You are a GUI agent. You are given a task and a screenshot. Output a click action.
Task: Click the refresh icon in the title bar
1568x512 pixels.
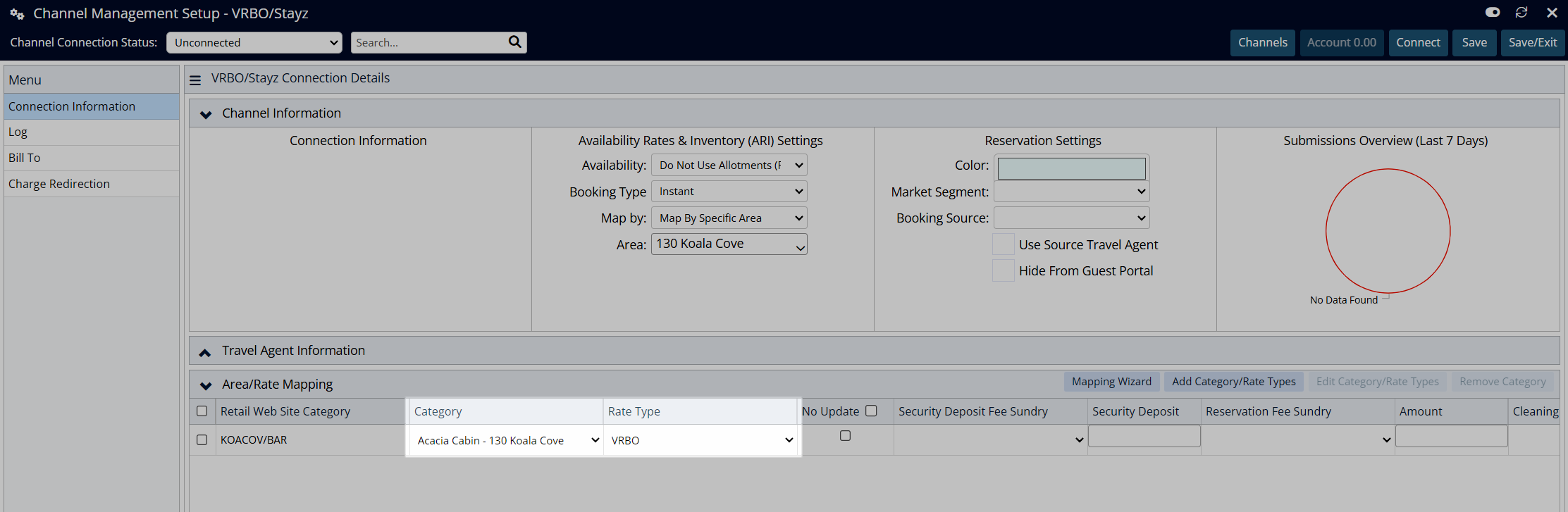click(x=1521, y=13)
